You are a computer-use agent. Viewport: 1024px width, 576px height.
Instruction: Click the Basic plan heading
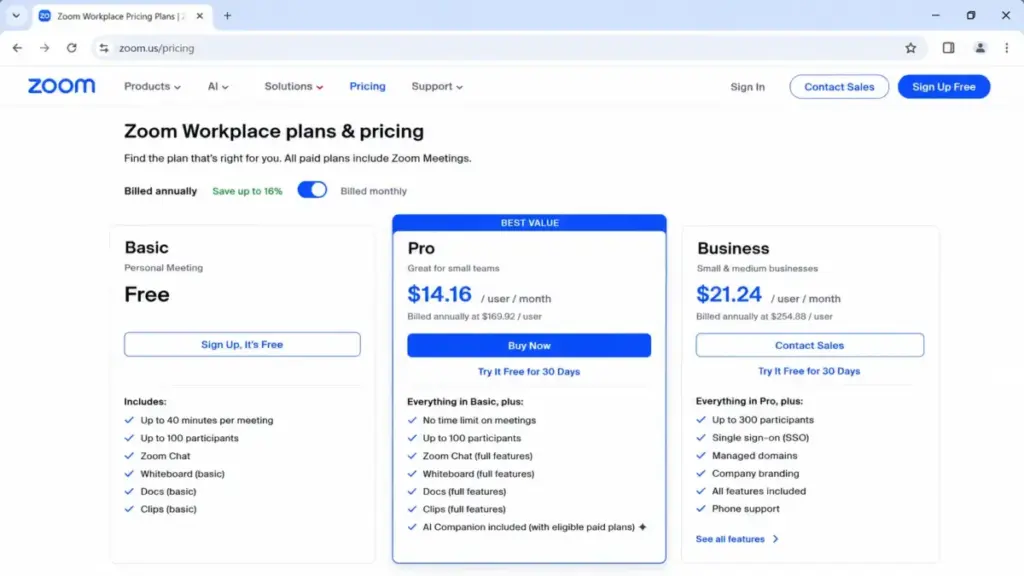point(146,248)
